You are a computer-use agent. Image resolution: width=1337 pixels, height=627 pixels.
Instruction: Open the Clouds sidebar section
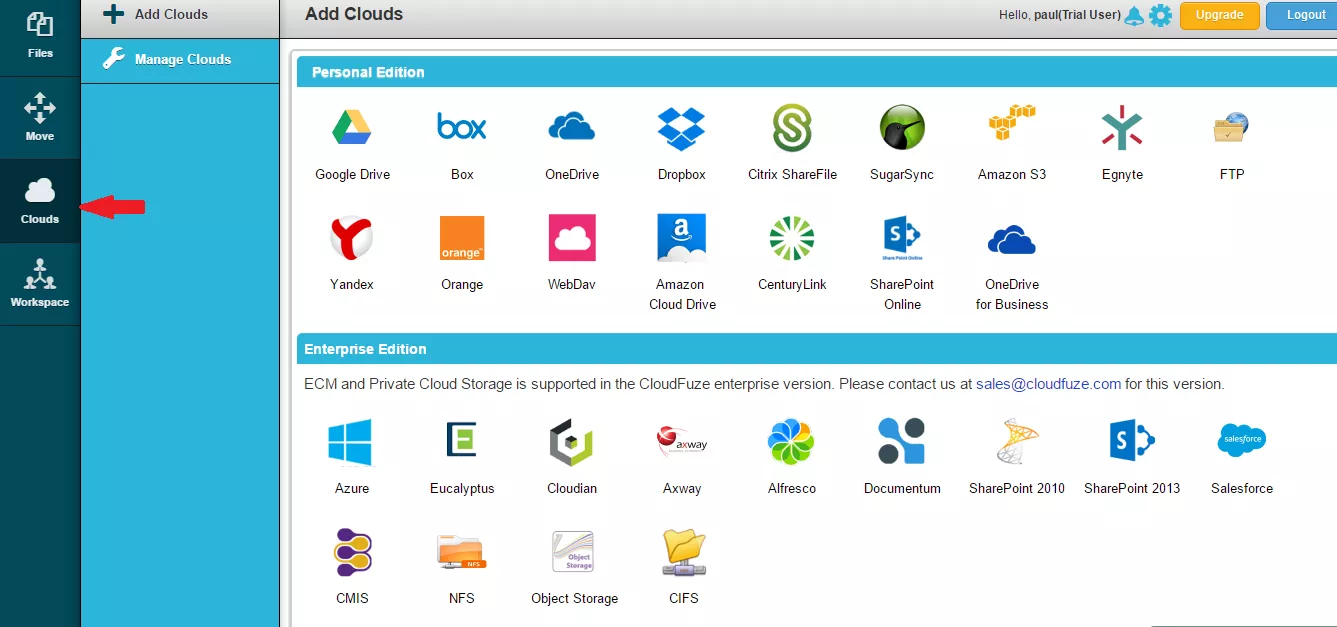[x=40, y=200]
